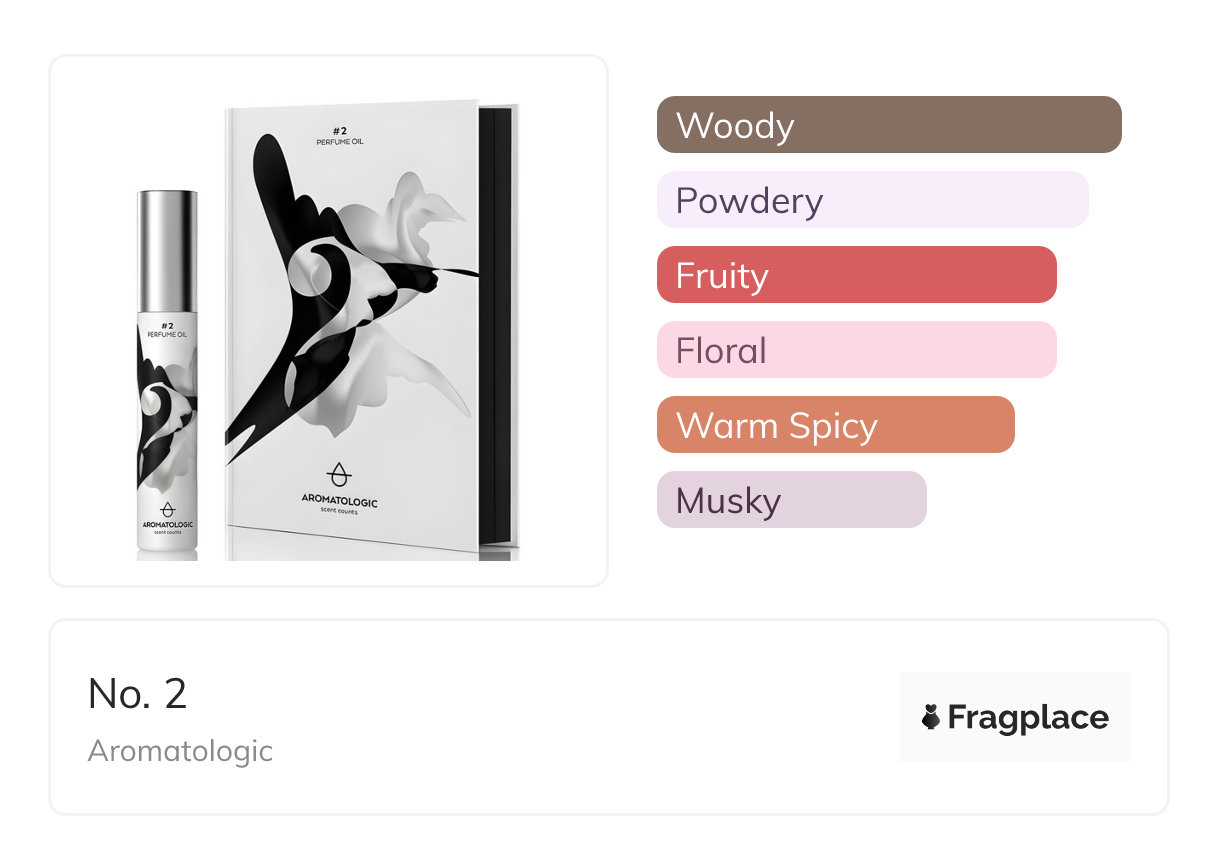Click the Warm Spicy accord bar
This screenshot has width=1218, height=864.
click(835, 425)
